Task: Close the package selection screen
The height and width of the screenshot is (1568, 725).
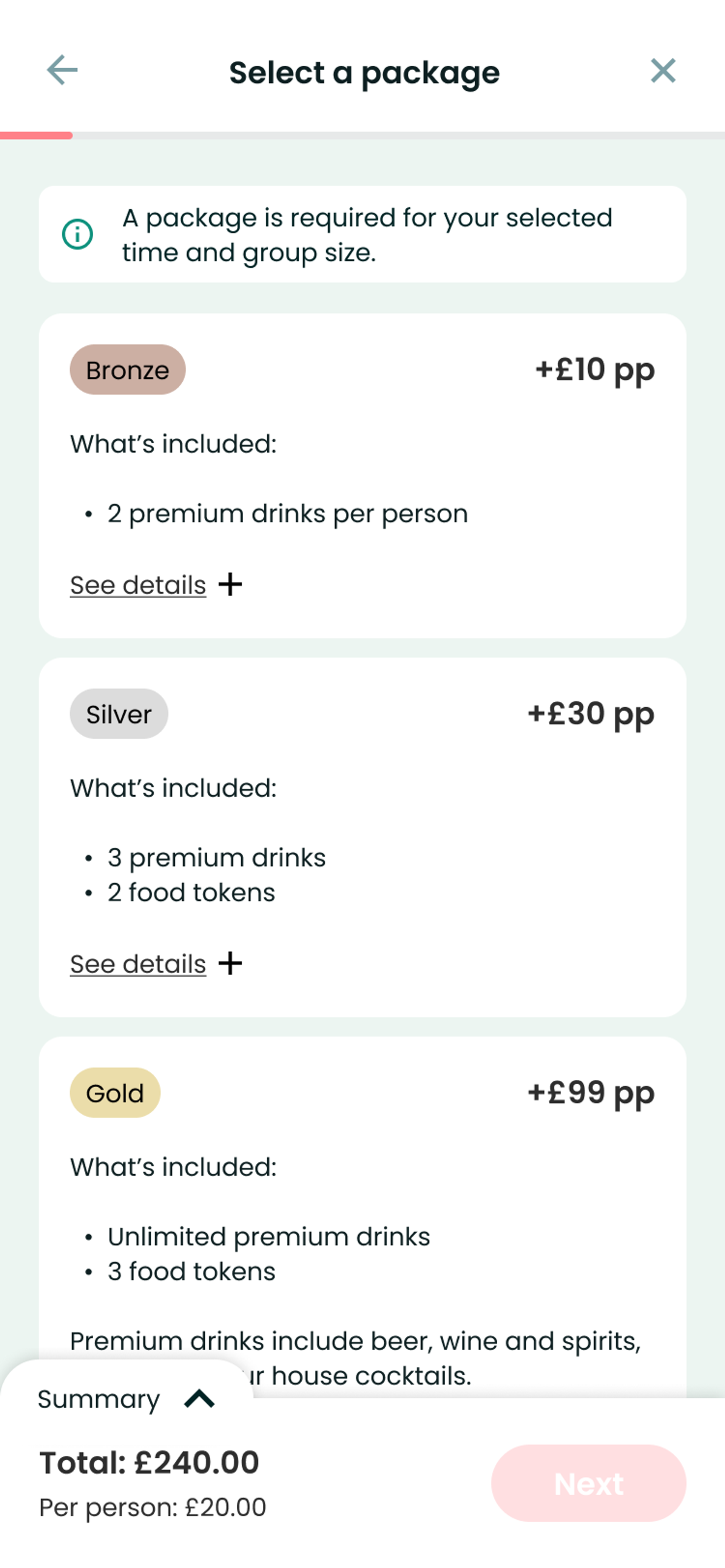Action: pyautogui.click(x=662, y=71)
